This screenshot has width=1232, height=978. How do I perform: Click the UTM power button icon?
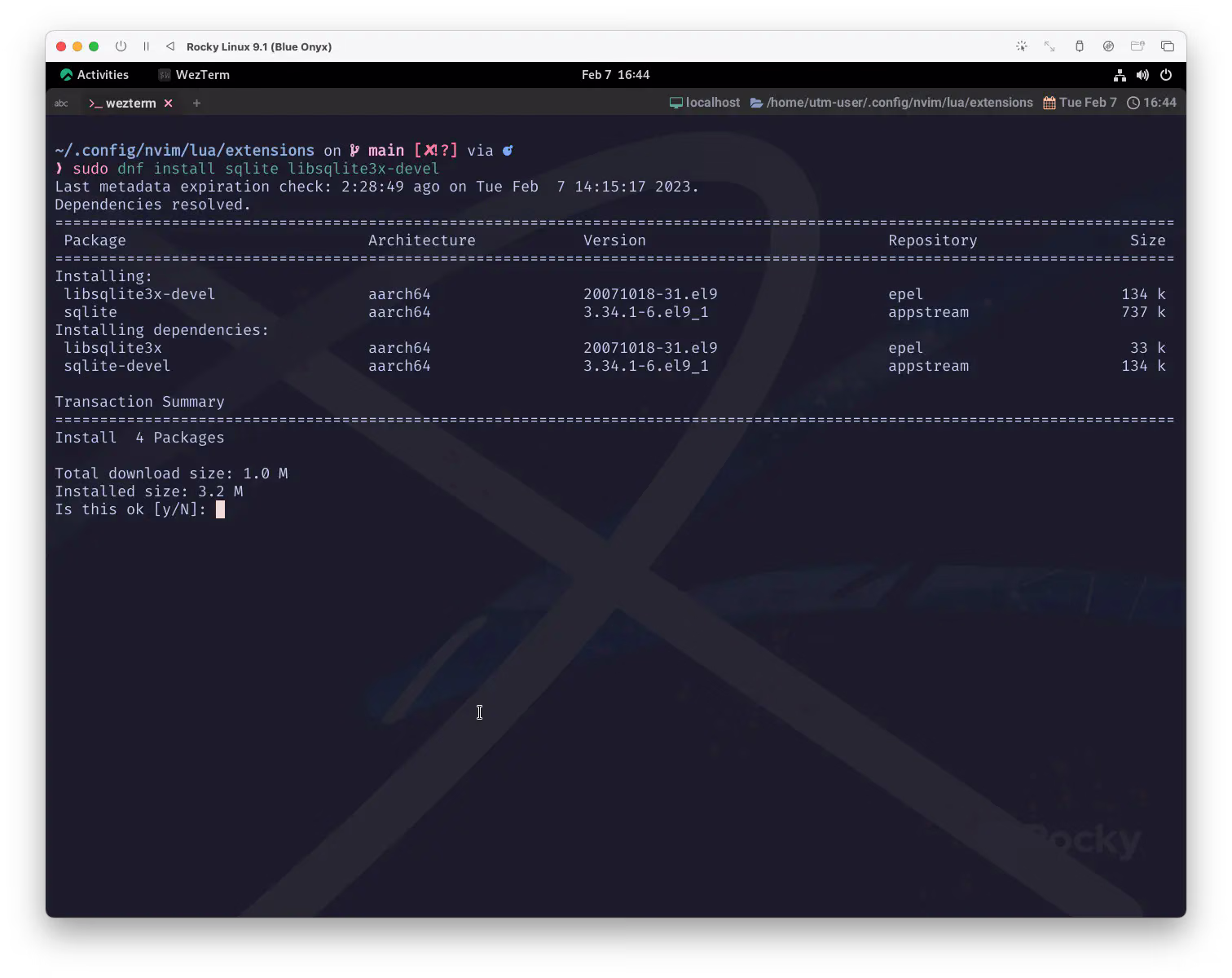coord(121,46)
